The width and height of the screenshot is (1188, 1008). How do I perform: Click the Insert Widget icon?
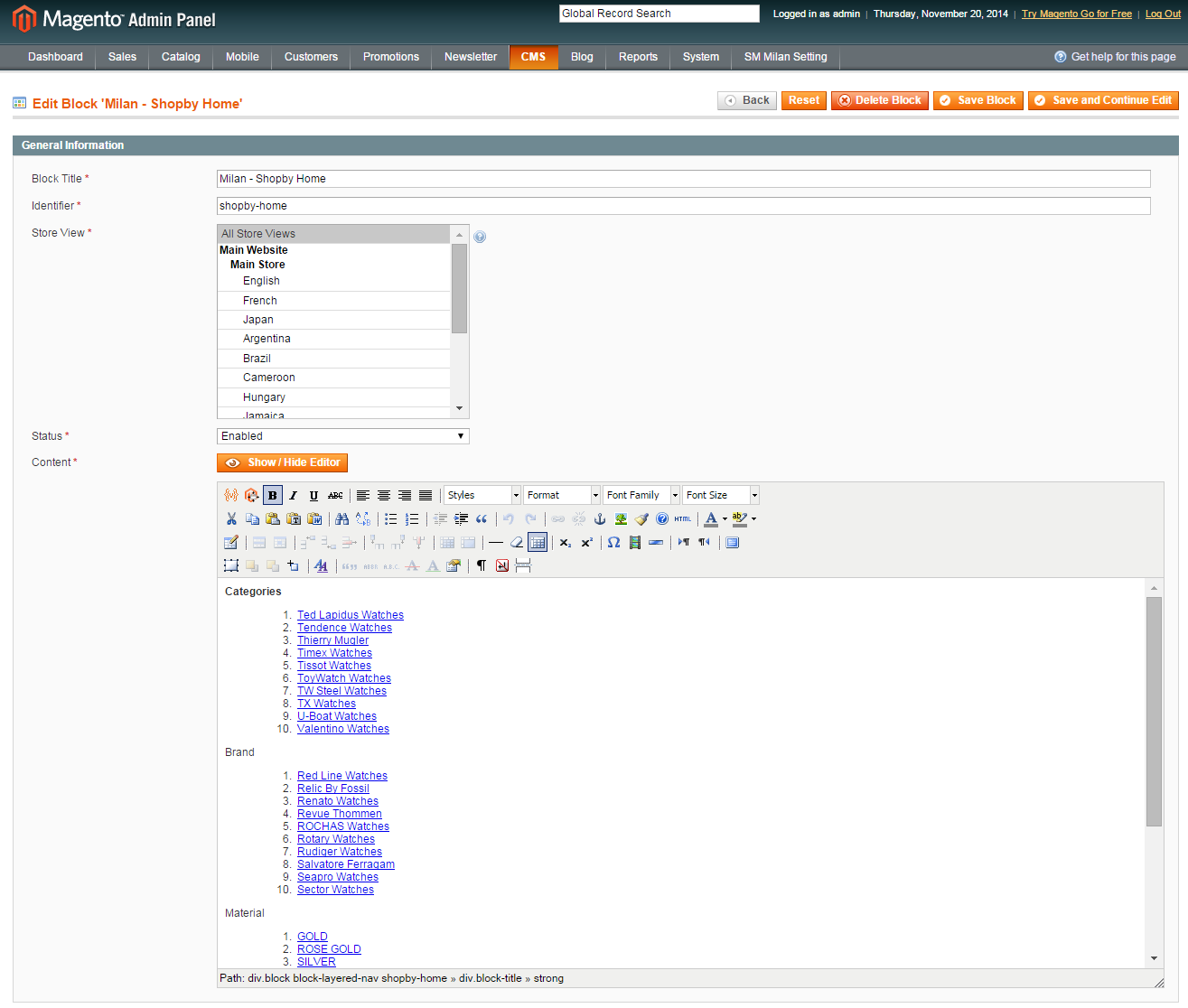(252, 495)
